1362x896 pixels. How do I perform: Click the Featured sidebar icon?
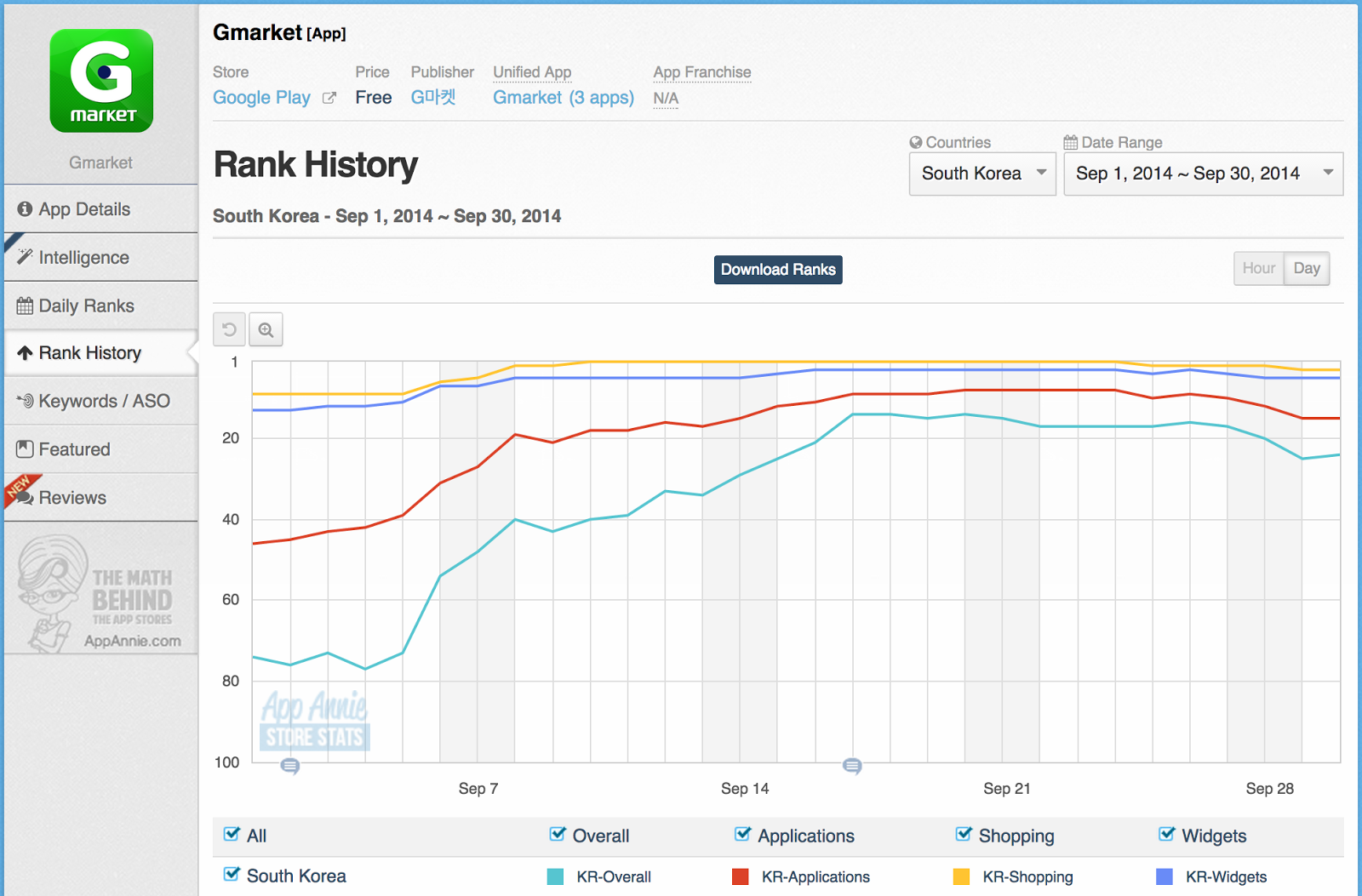coord(25,449)
